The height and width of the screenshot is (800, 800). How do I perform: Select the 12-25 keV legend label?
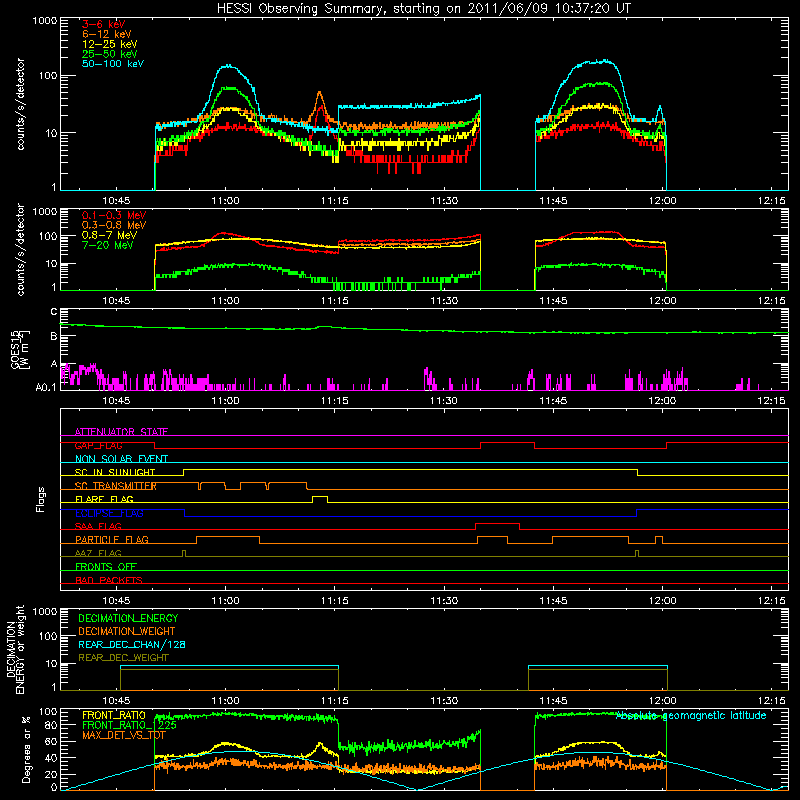click(109, 44)
